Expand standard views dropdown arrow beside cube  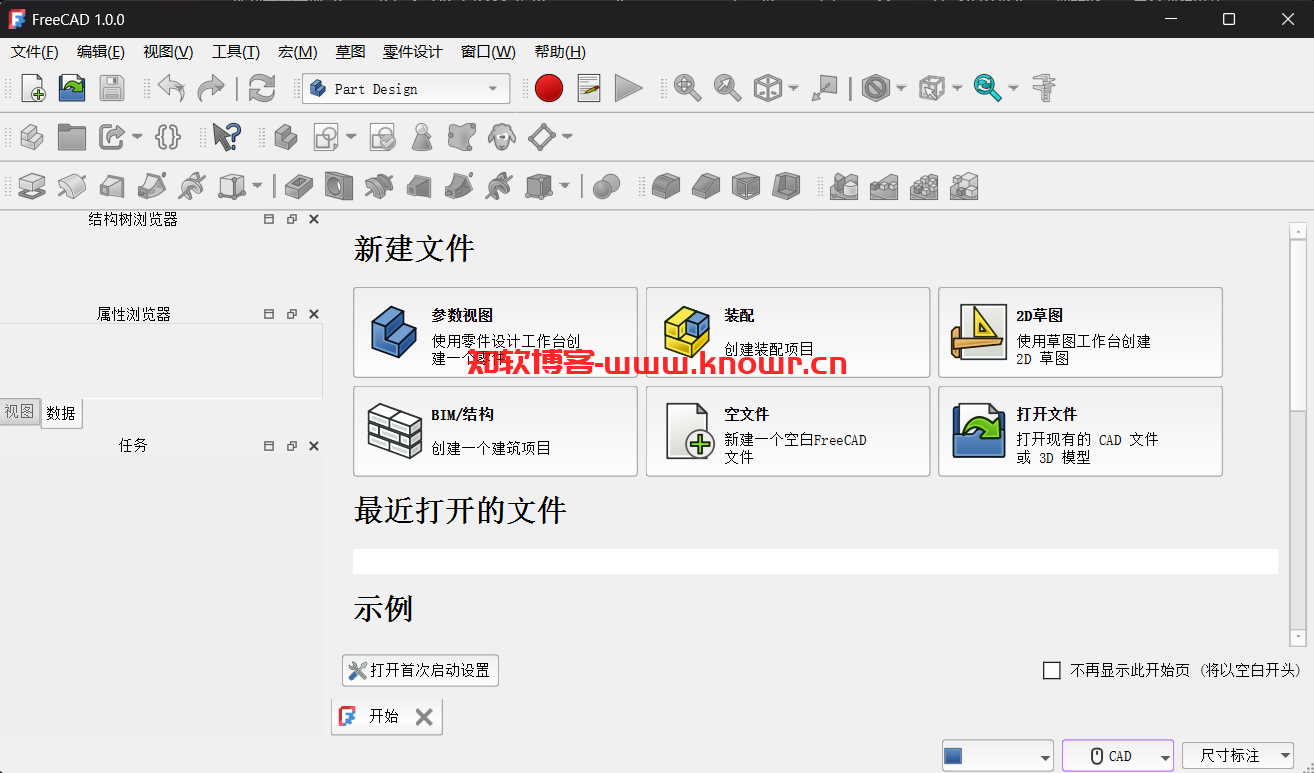pyautogui.click(x=793, y=89)
